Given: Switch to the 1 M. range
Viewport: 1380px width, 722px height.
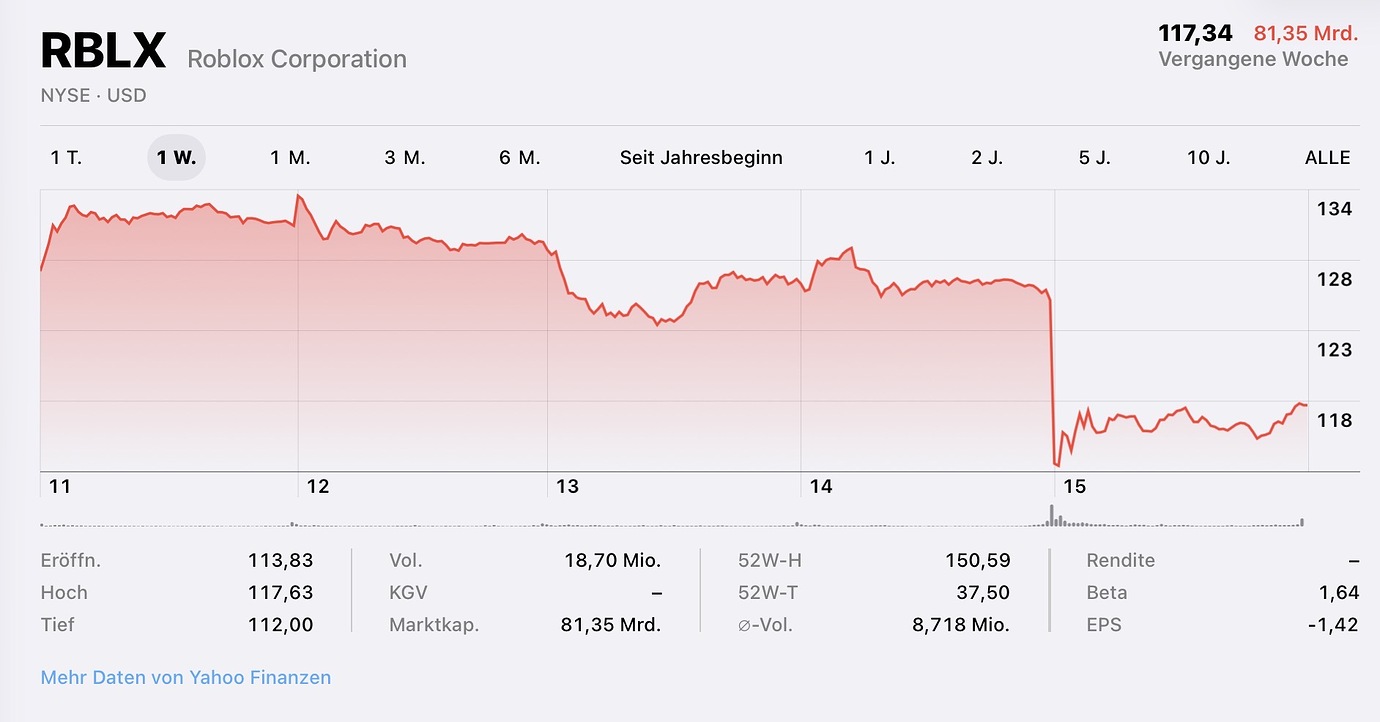Looking at the screenshot, I should point(290,158).
